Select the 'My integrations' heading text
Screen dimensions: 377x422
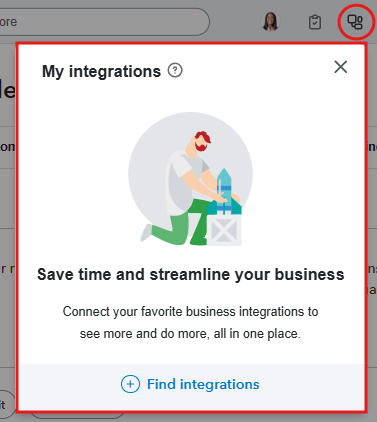pos(101,71)
